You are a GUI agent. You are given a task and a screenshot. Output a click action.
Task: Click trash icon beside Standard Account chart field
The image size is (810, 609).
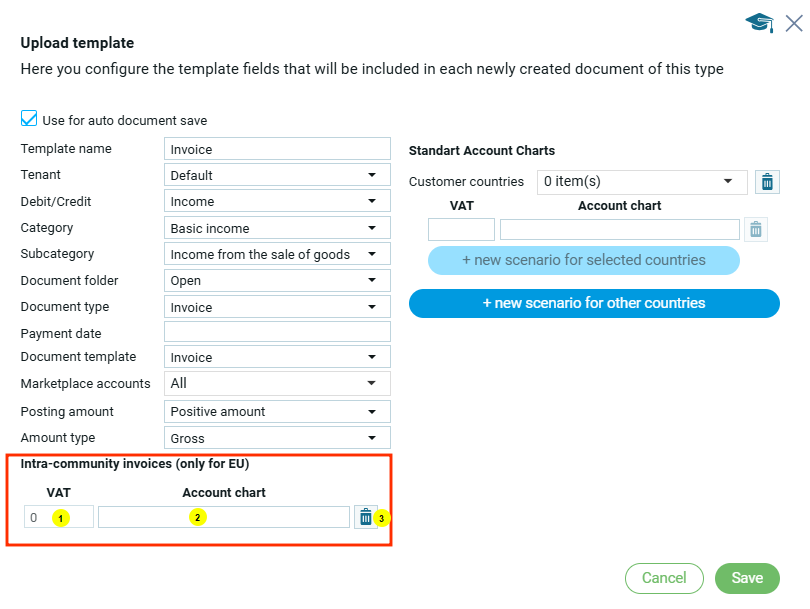[756, 230]
